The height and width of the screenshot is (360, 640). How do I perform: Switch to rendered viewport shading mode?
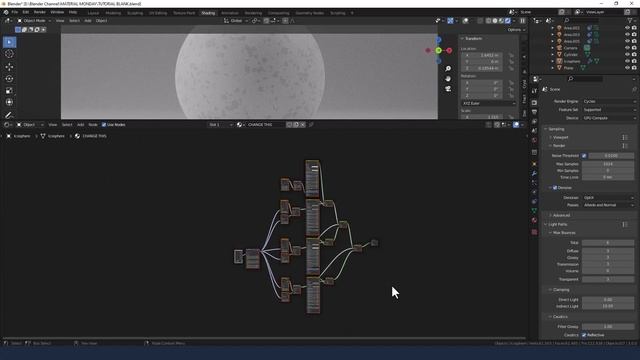click(508, 20)
